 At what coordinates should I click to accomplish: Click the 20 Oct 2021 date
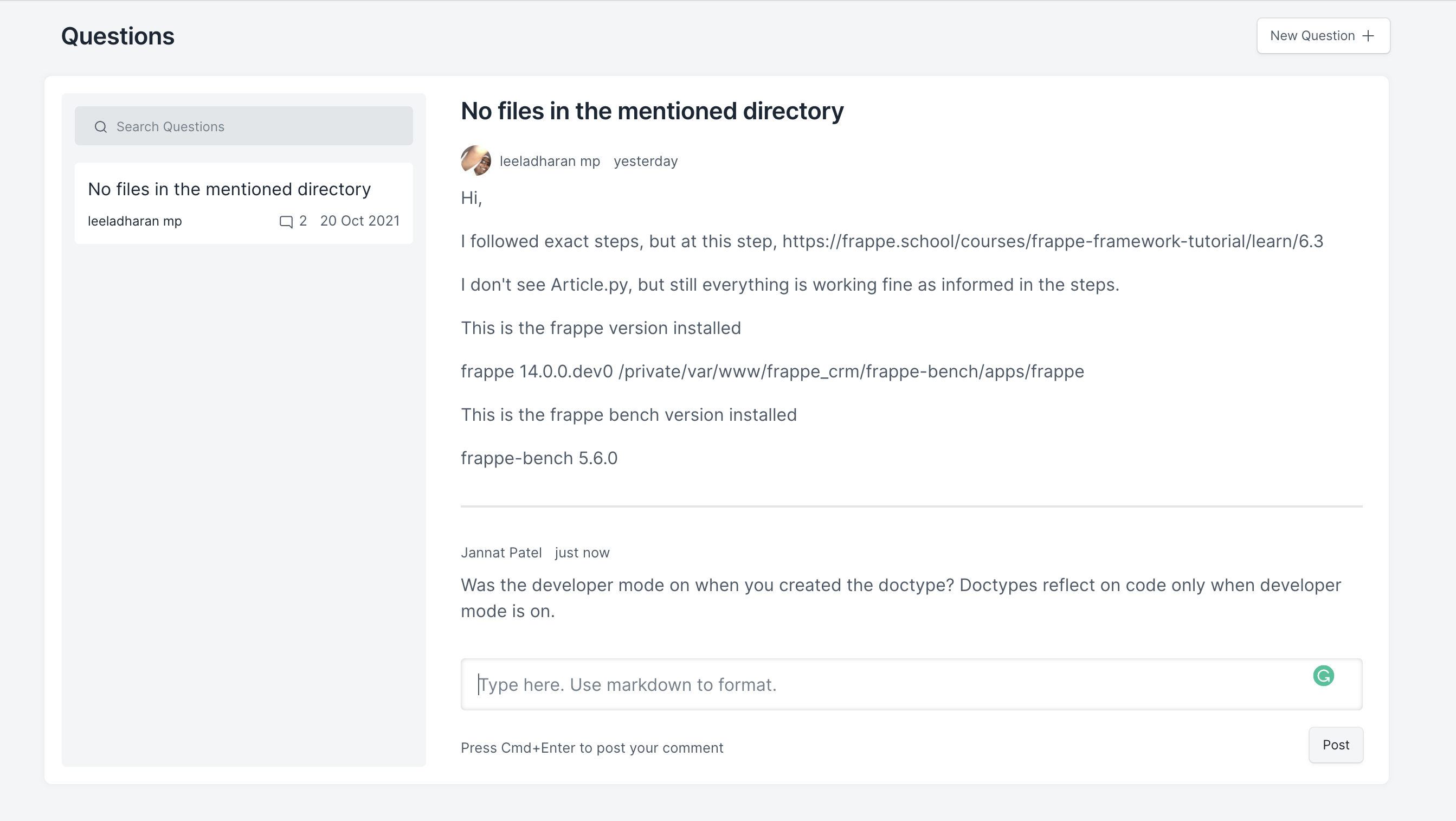pos(359,221)
